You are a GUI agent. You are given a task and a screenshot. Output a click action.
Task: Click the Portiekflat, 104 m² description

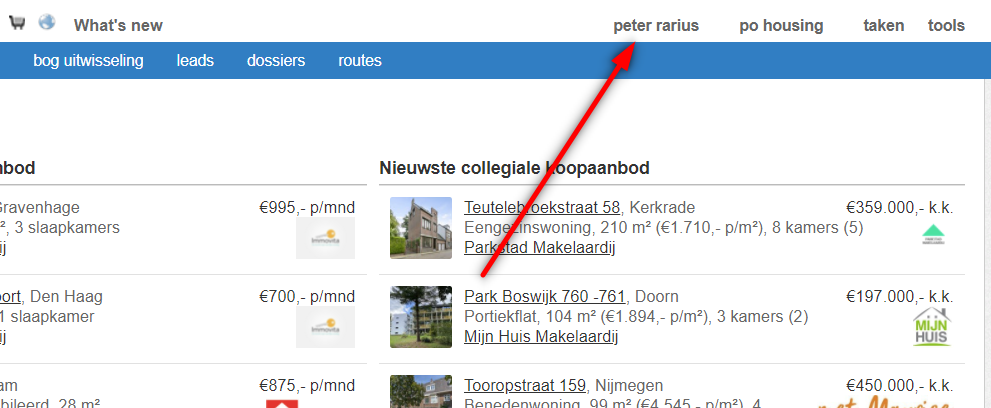636,316
